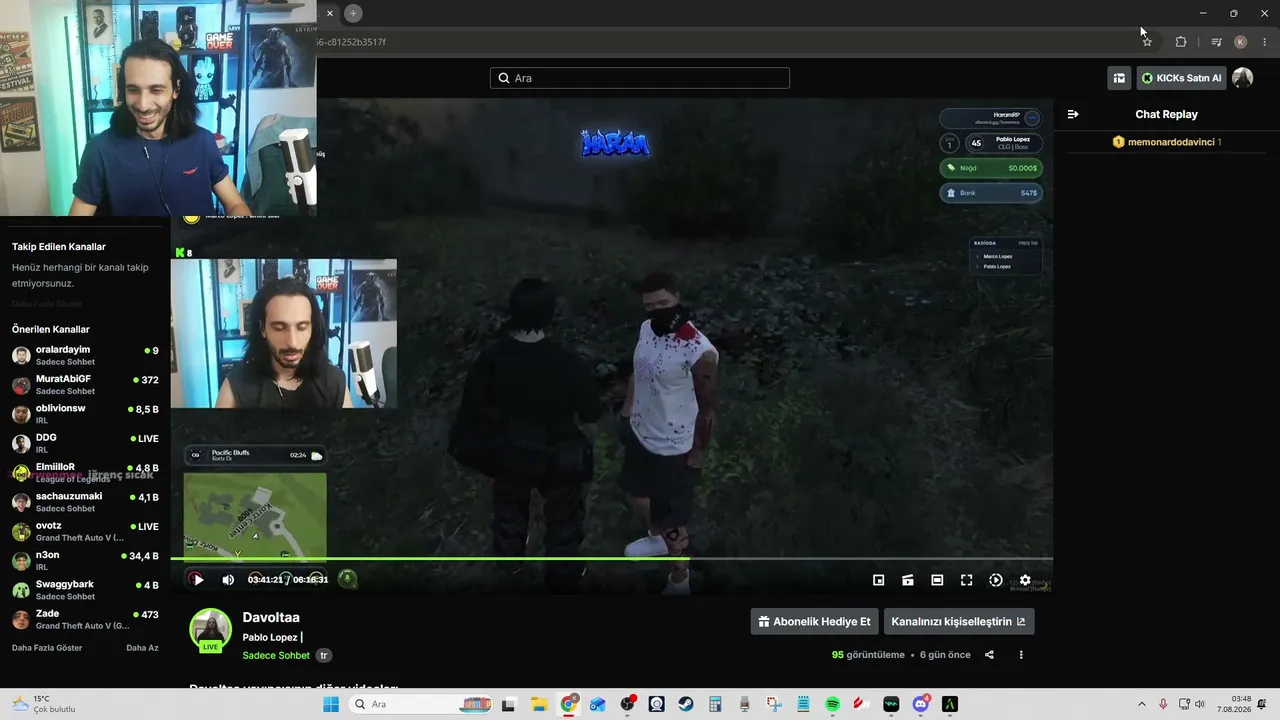The width and height of the screenshot is (1280, 720).
Task: Open Zade recommended channel
Action: pos(85,619)
